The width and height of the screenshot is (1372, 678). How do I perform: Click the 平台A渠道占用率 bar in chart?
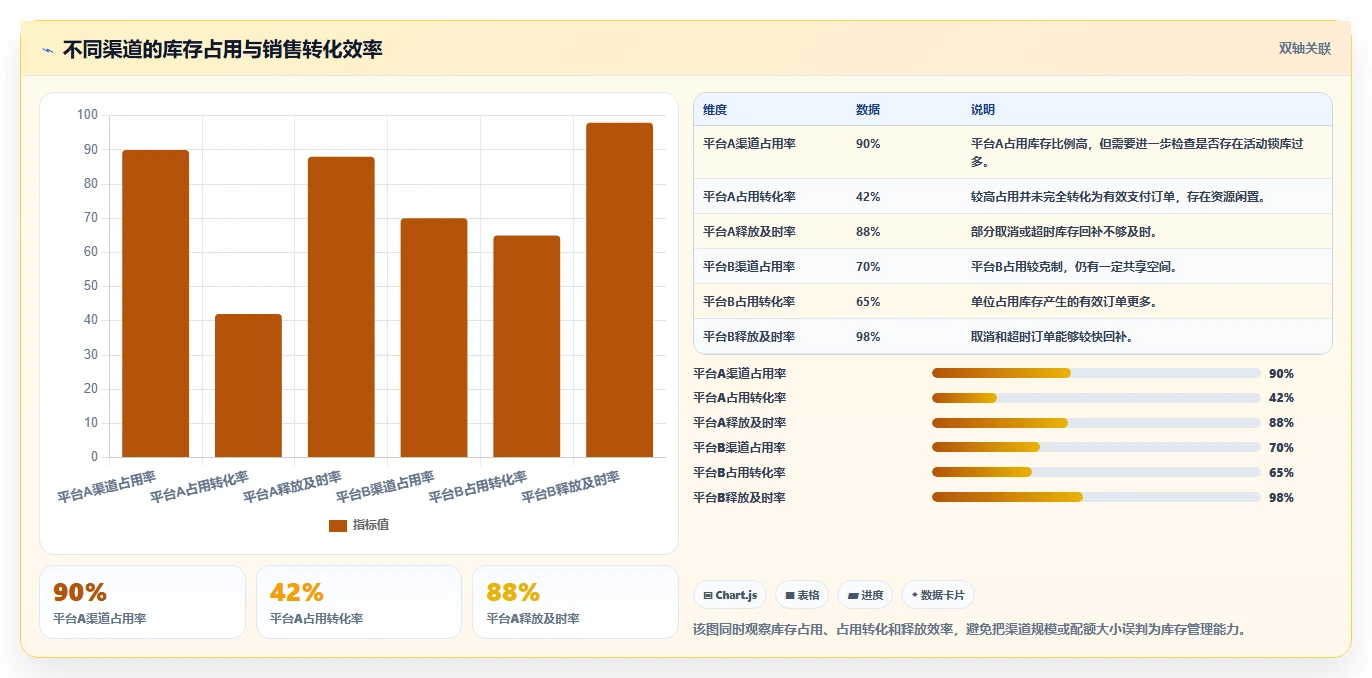155,303
